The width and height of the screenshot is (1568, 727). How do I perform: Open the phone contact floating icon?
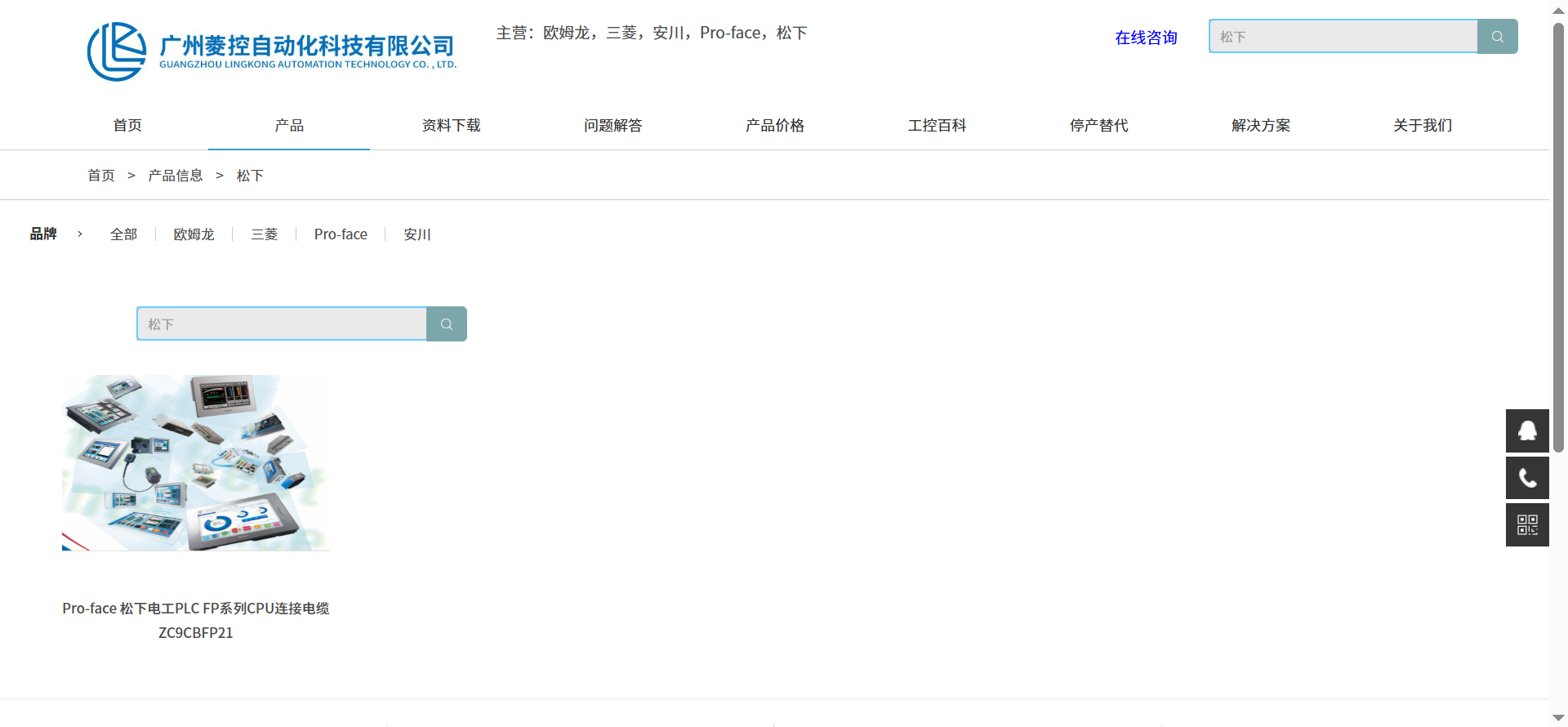(x=1527, y=478)
